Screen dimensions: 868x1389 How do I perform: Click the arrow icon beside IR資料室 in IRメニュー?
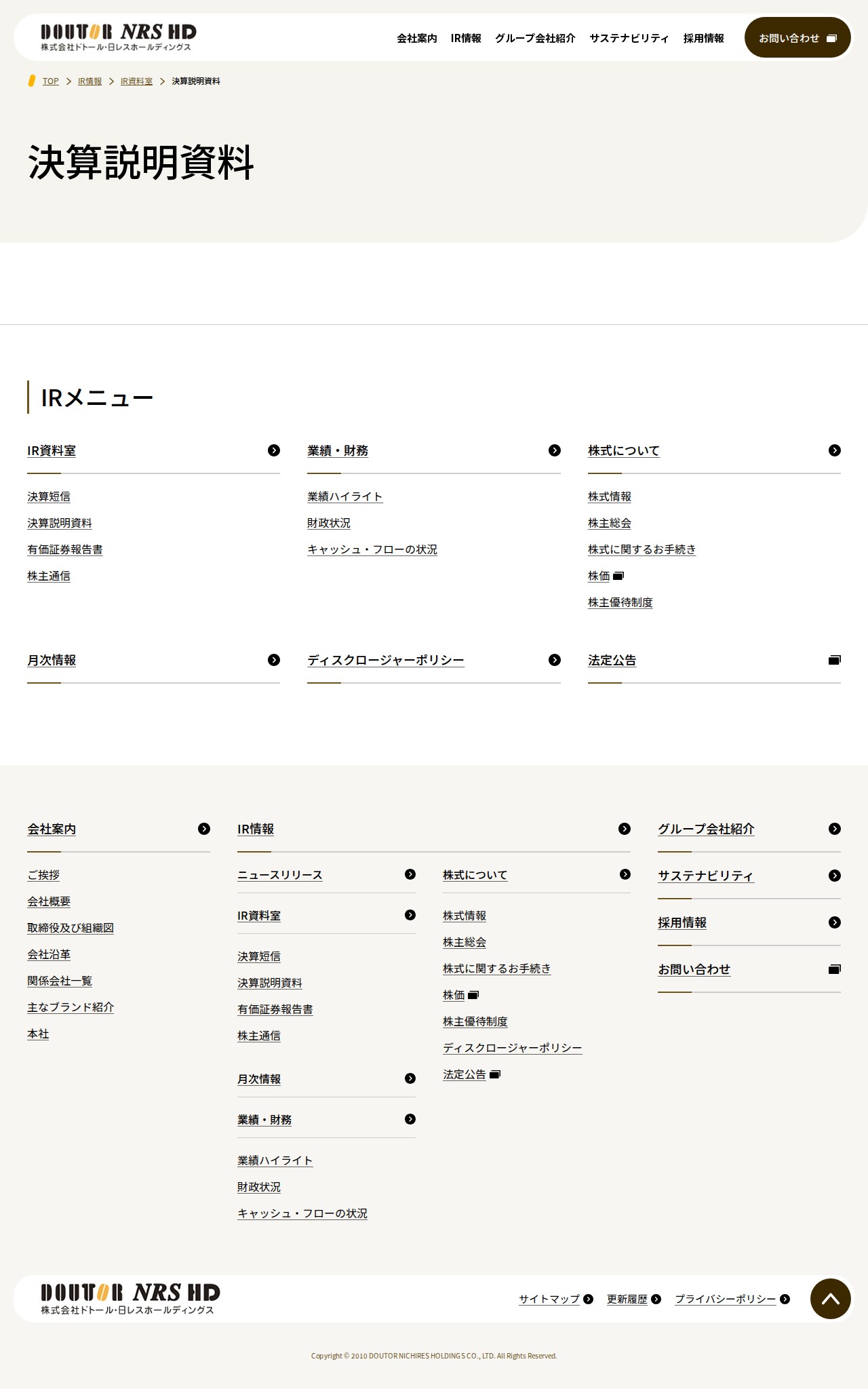pyautogui.click(x=274, y=450)
